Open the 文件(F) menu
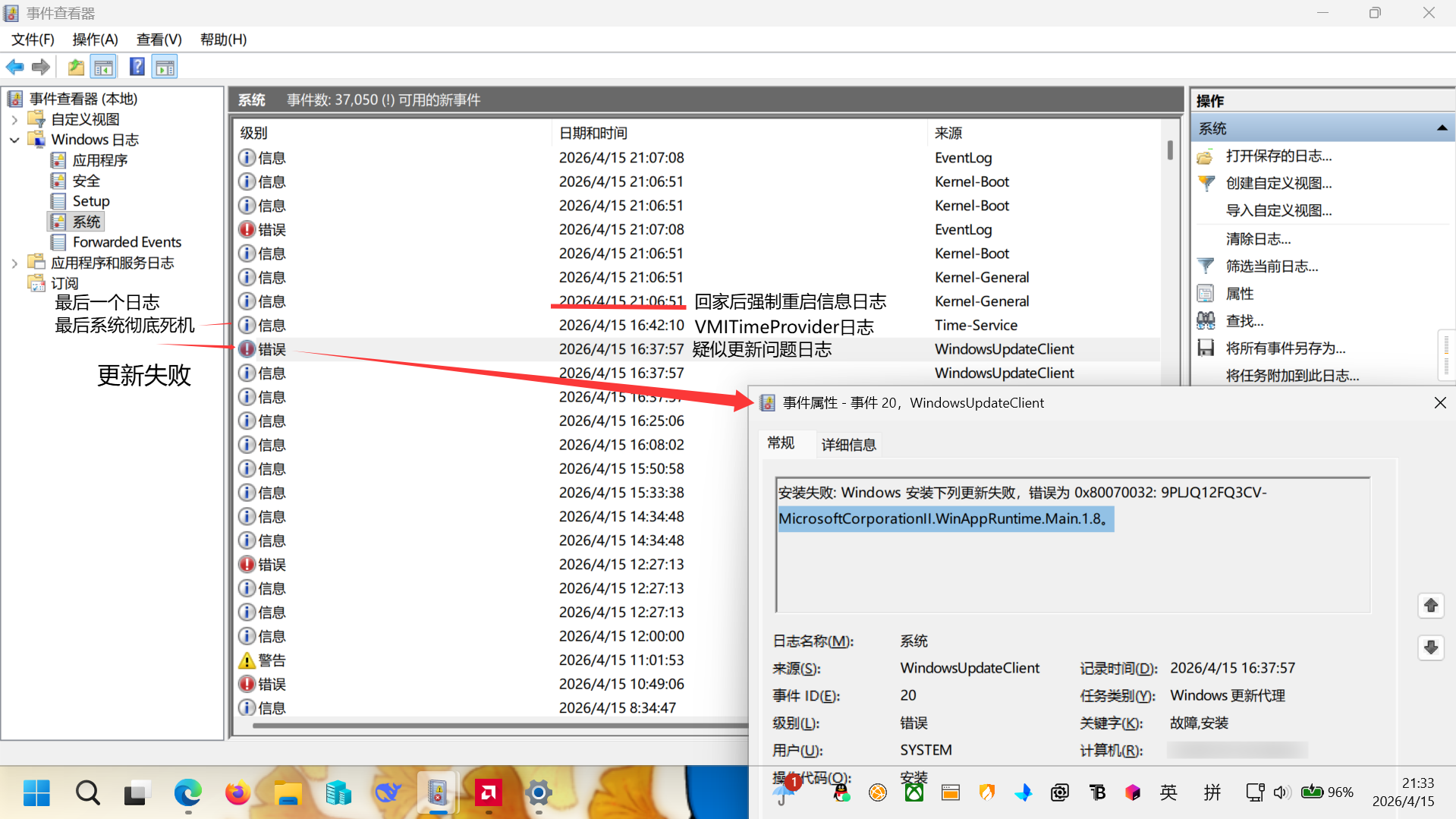The width and height of the screenshot is (1456, 819). pos(33,39)
